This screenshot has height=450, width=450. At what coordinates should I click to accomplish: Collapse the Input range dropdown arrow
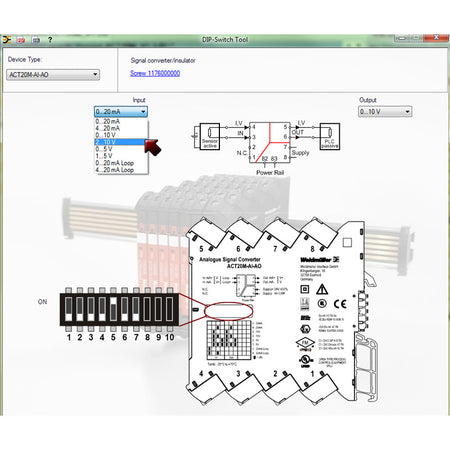[x=143, y=112]
